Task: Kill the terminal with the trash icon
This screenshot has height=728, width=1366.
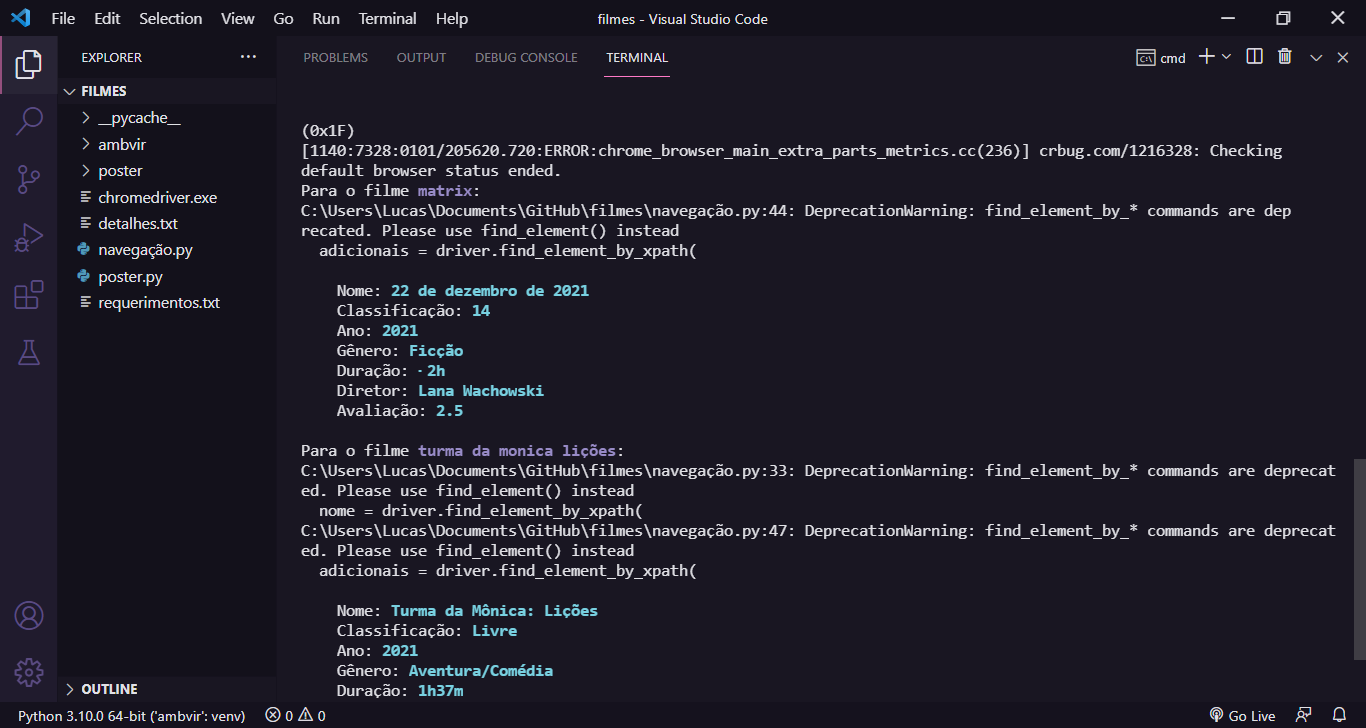Action: [x=1284, y=57]
